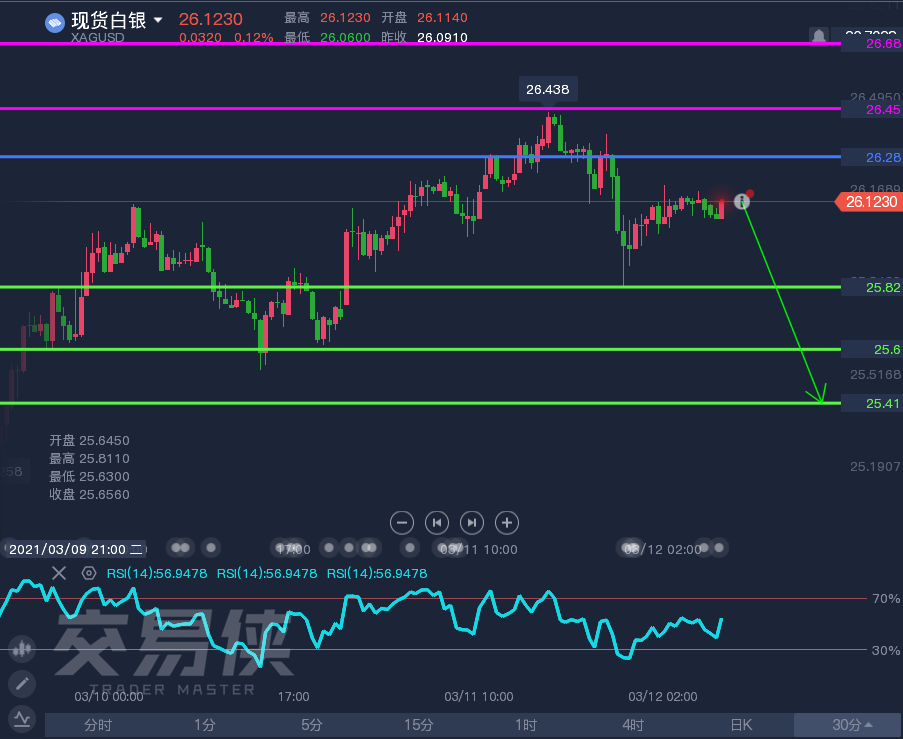Screen dimensions: 903x739
Task: Zoom in the chart with plus button
Action: pos(507,522)
